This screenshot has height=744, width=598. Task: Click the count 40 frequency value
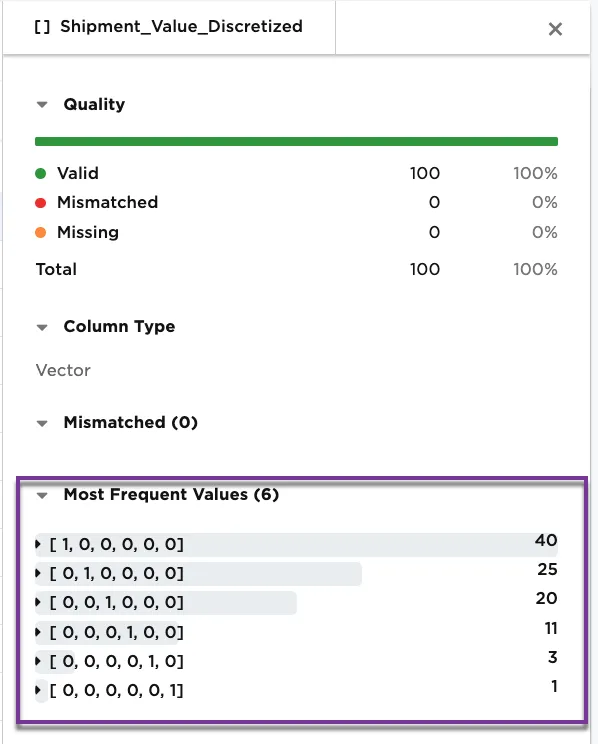[546, 540]
